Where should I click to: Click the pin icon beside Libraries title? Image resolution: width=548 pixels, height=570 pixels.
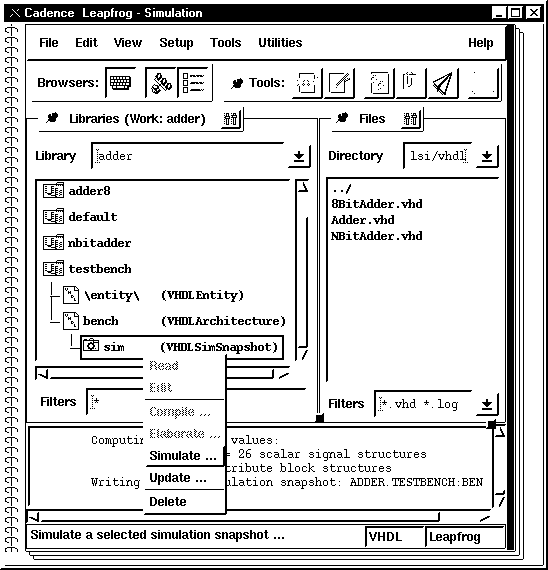[x=52, y=118]
